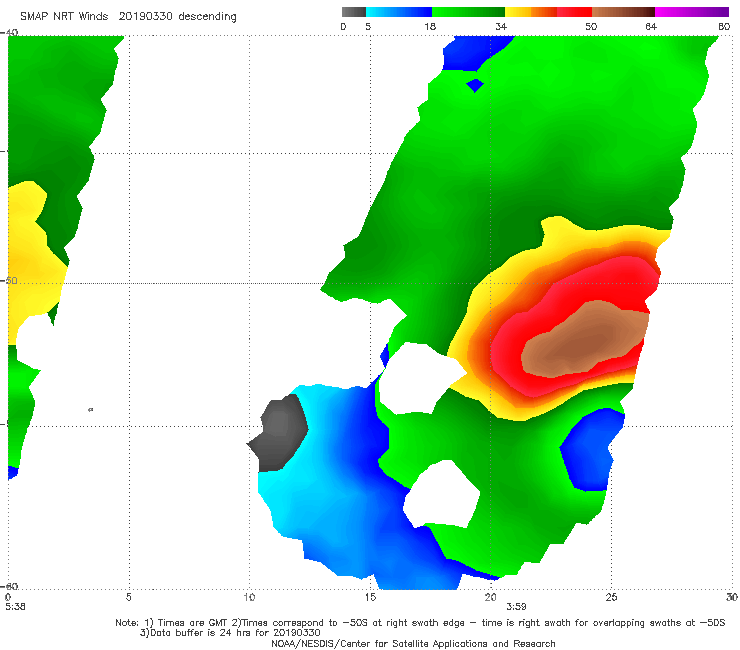This screenshot has height=650, width=740.
Task: Click the note line 'Data buffer is 24 hrs'
Action: (x=230, y=633)
